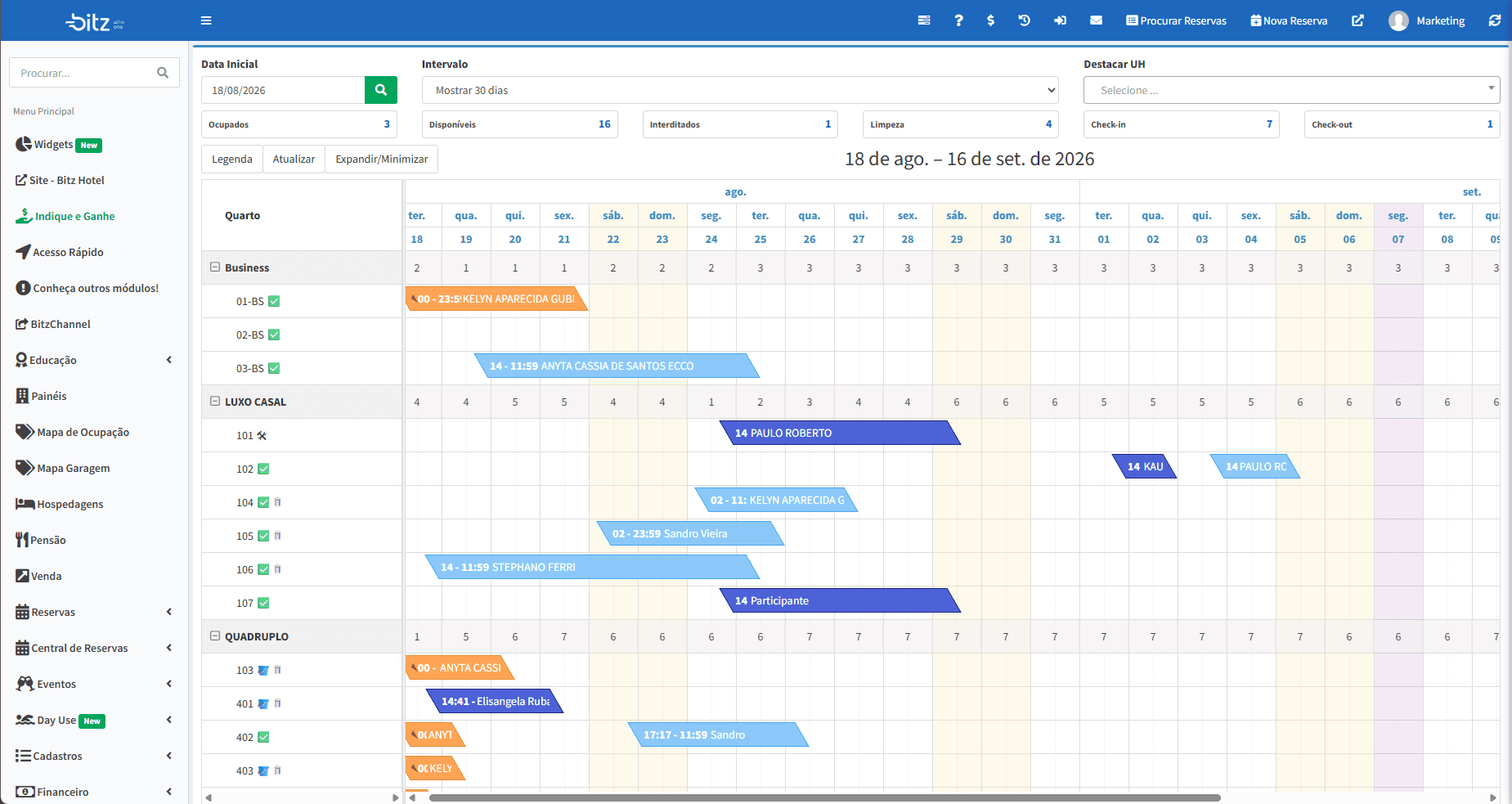The width and height of the screenshot is (1512, 804).
Task: Click the refresh icon in top-right corner
Action: pos(1495,20)
